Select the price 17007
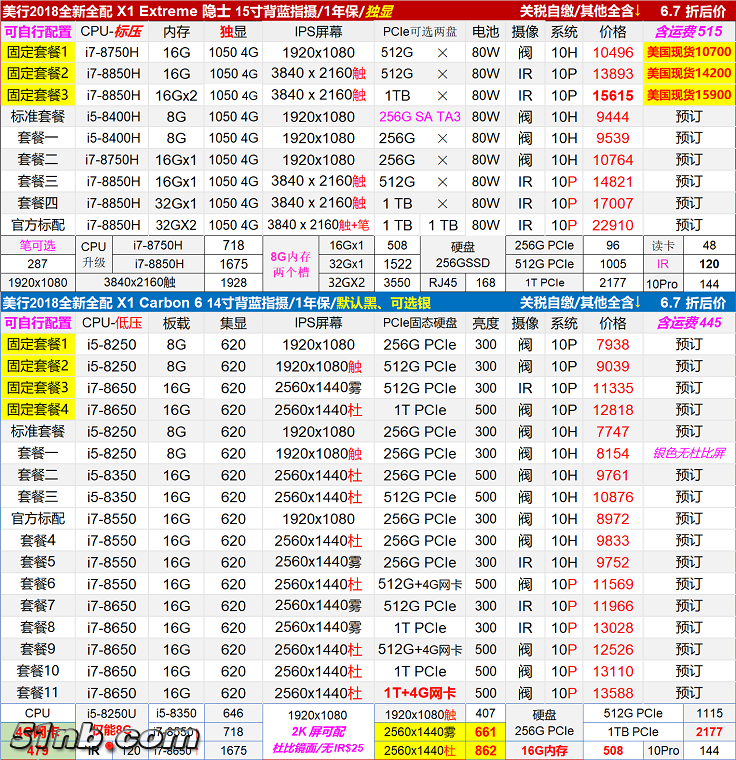The width and height of the screenshot is (736, 760). pos(613,203)
